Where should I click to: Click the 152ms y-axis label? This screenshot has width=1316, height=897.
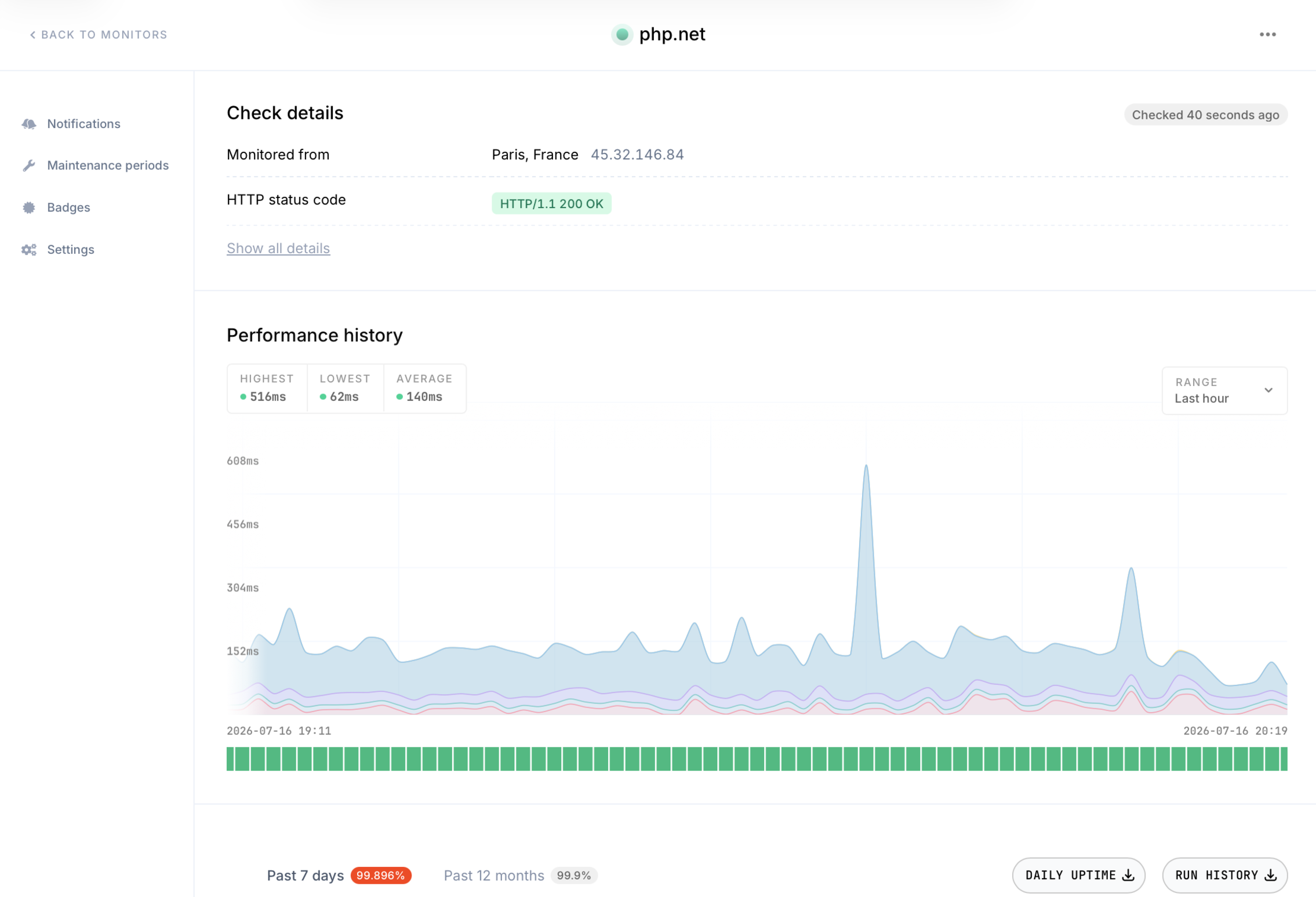click(242, 651)
